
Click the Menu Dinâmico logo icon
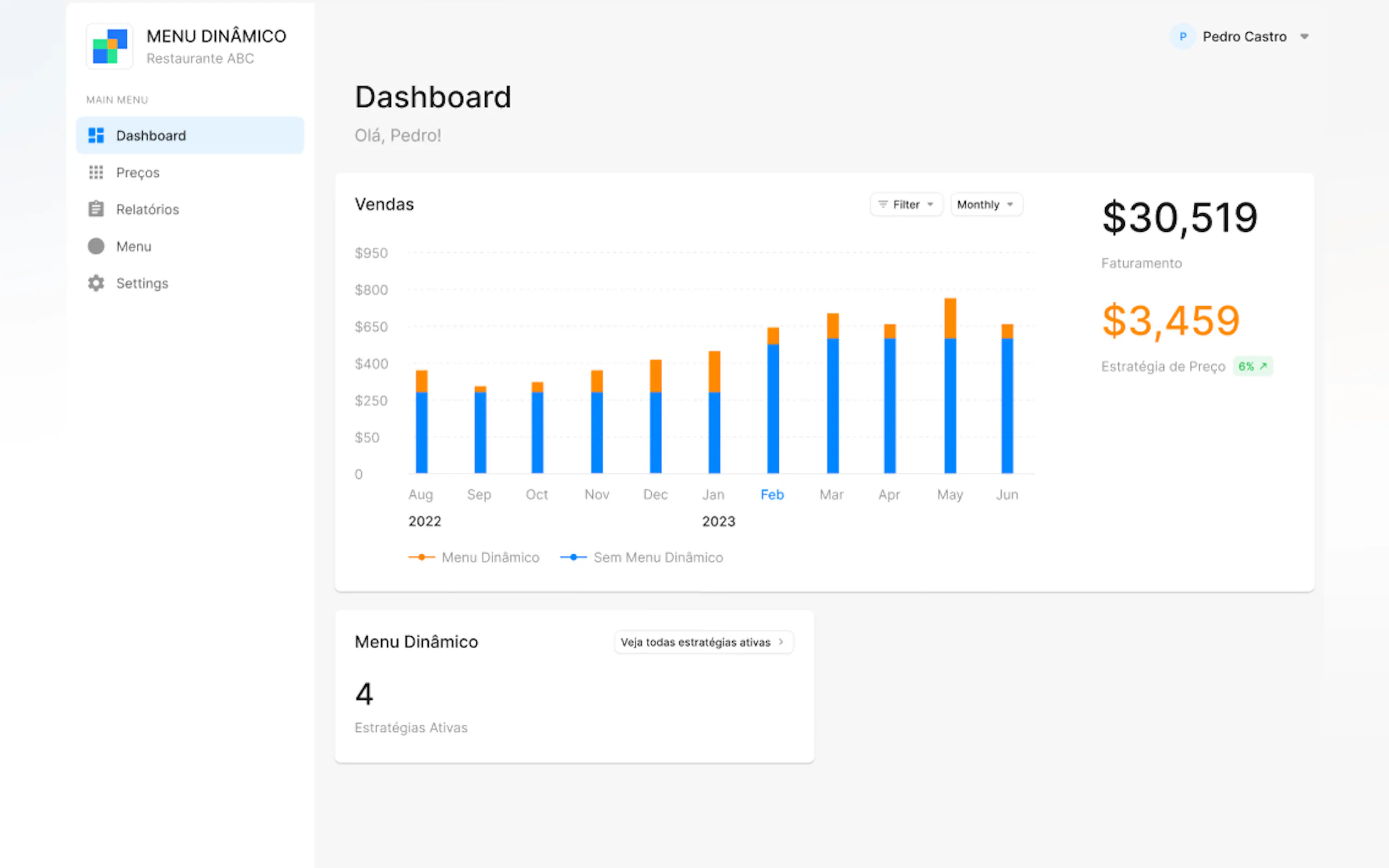coord(109,46)
